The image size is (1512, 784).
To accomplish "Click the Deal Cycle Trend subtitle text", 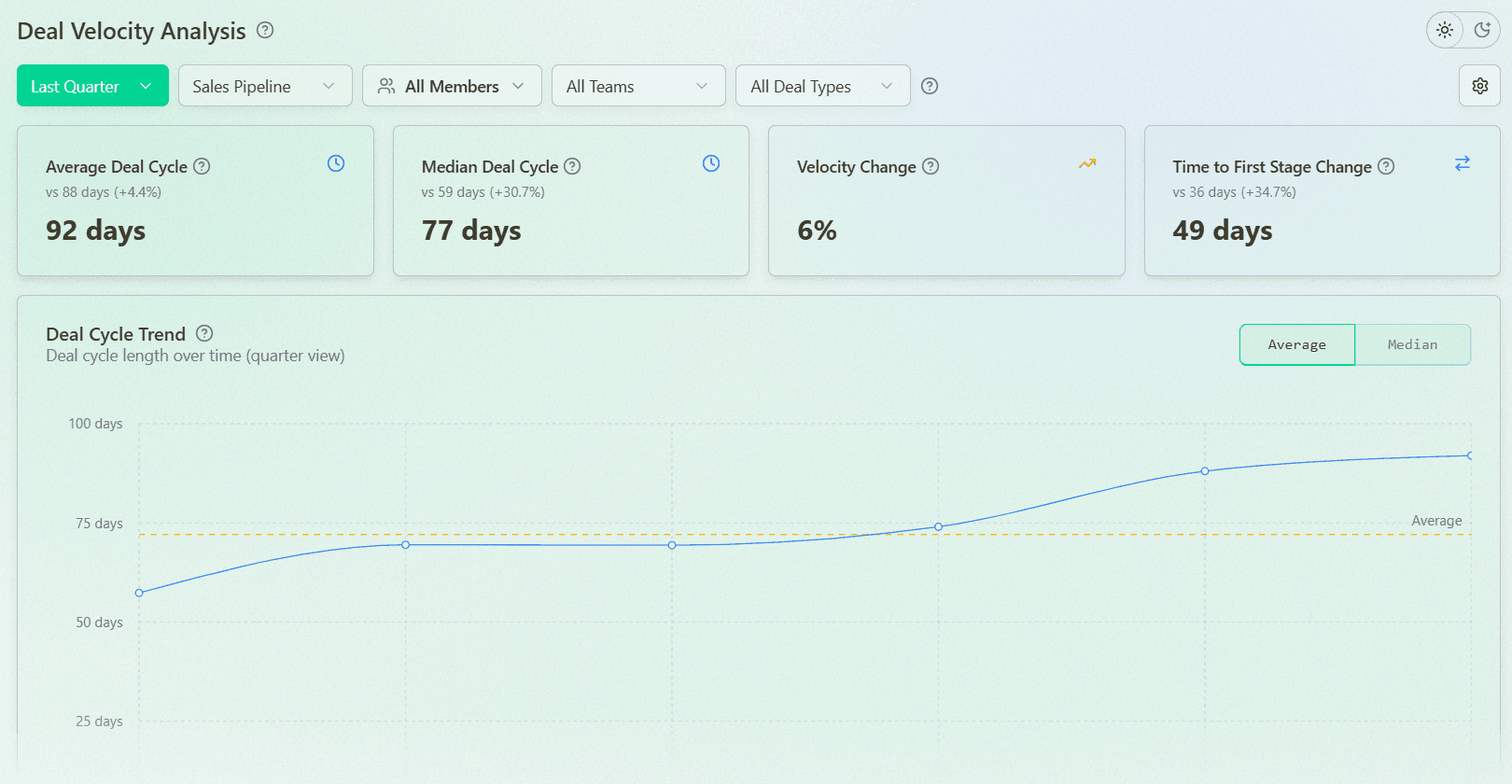I will (x=195, y=356).
